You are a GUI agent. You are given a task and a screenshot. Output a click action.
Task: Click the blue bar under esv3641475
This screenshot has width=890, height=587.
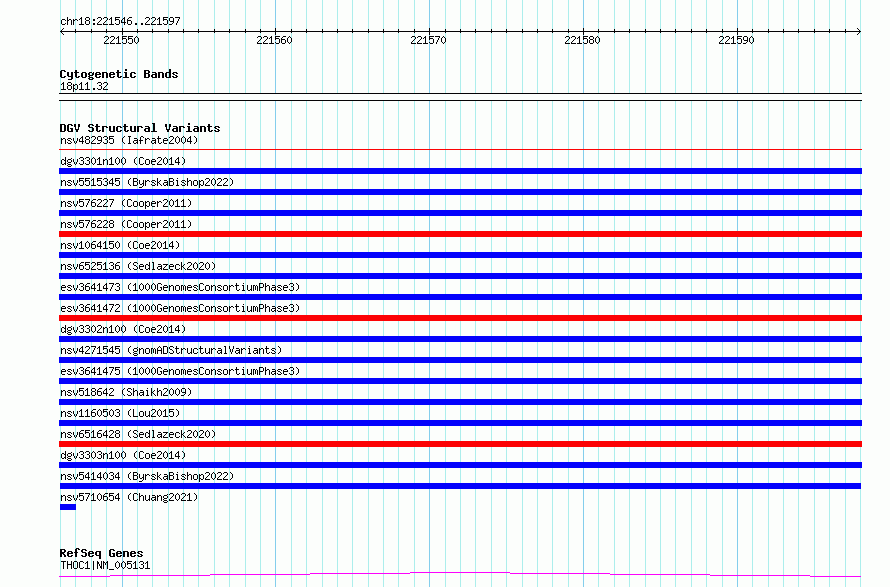(460, 381)
